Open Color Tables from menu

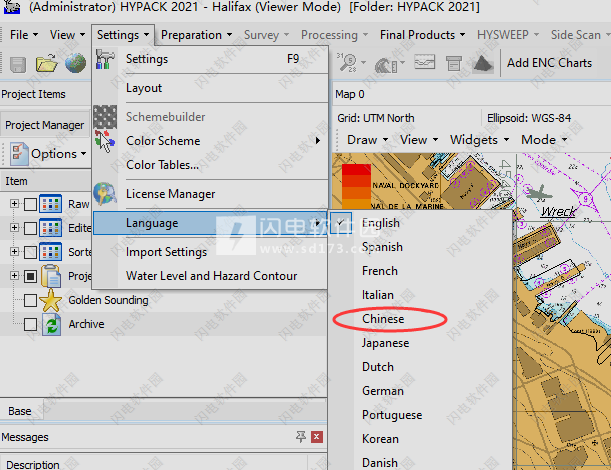coord(210,165)
